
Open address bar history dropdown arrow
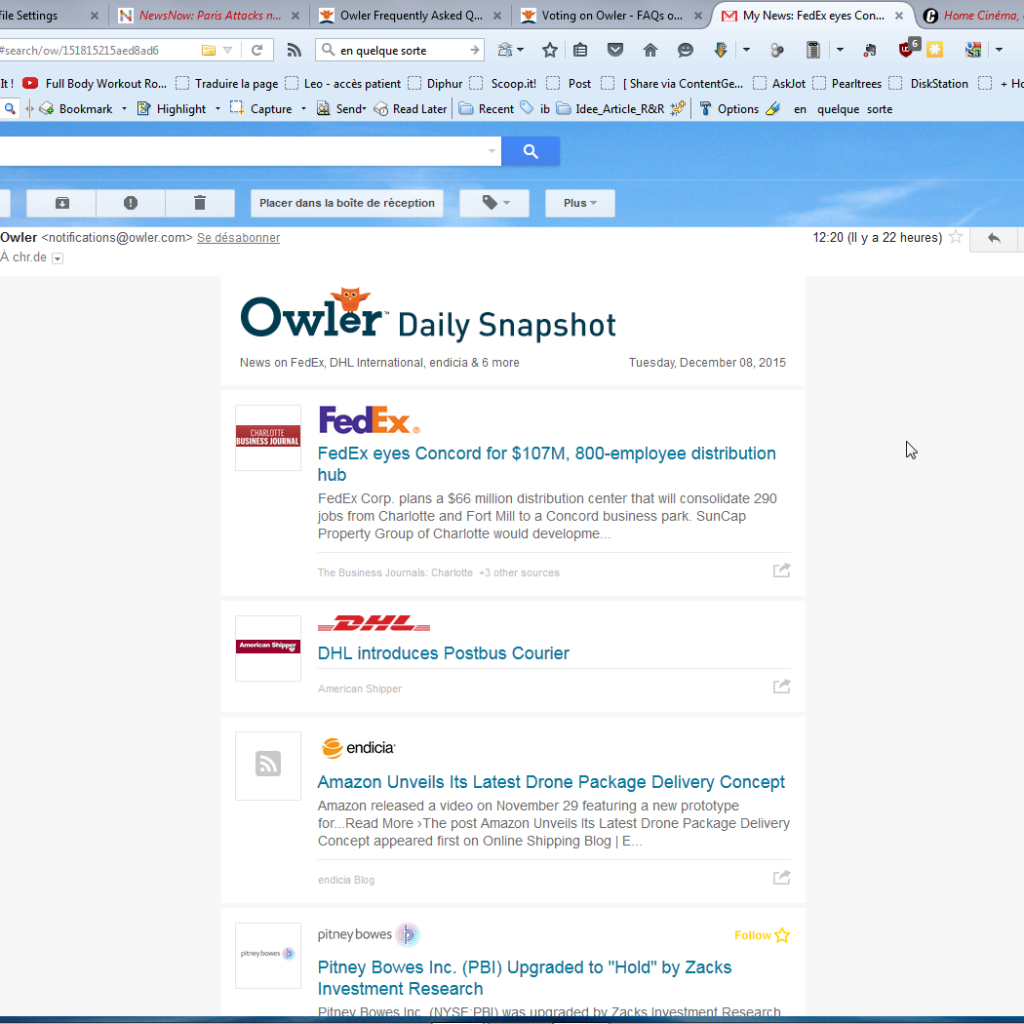pos(228,50)
